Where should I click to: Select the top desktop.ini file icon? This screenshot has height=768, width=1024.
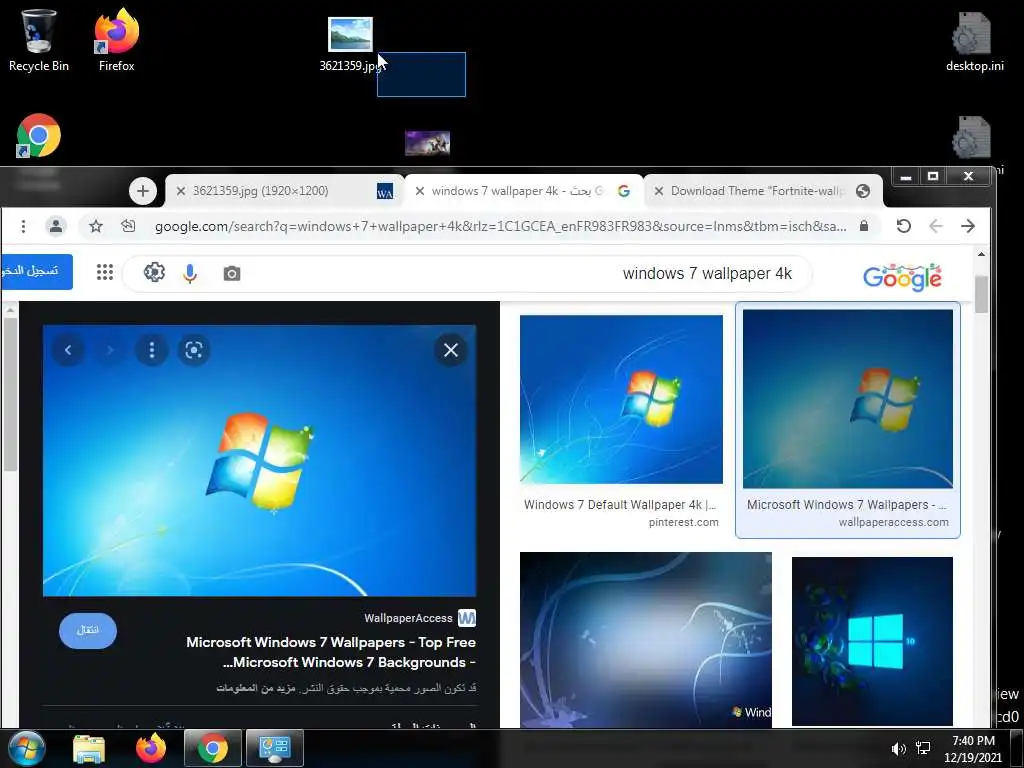pos(974,42)
